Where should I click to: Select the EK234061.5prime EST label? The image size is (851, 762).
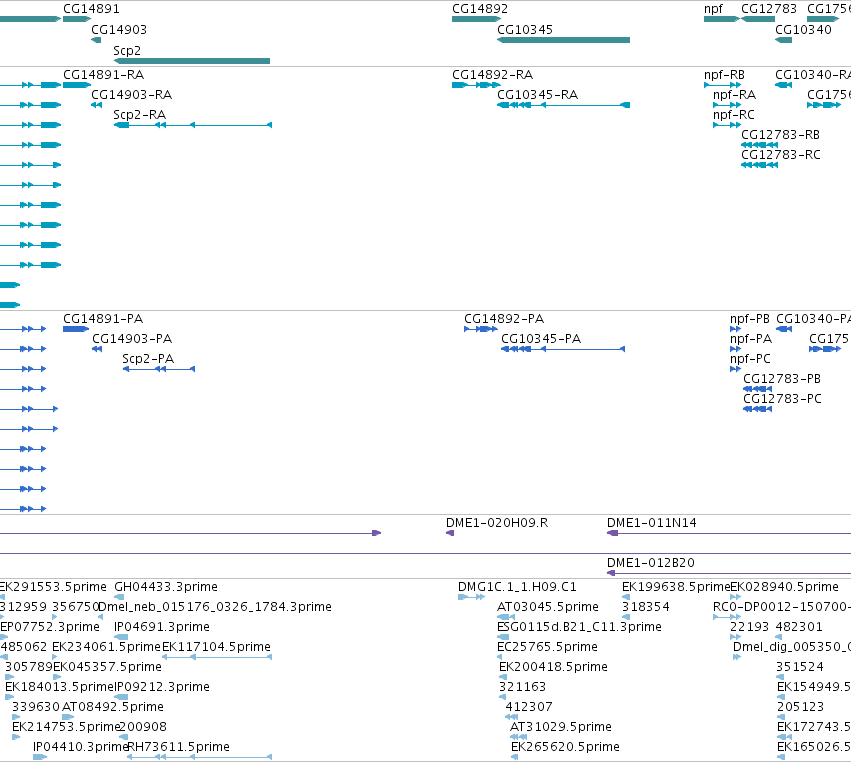pos(106,647)
